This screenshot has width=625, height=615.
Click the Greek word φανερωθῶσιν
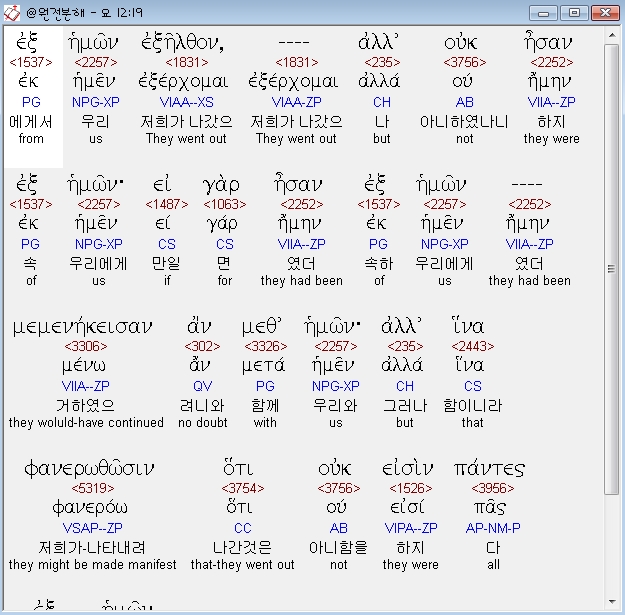click(89, 469)
